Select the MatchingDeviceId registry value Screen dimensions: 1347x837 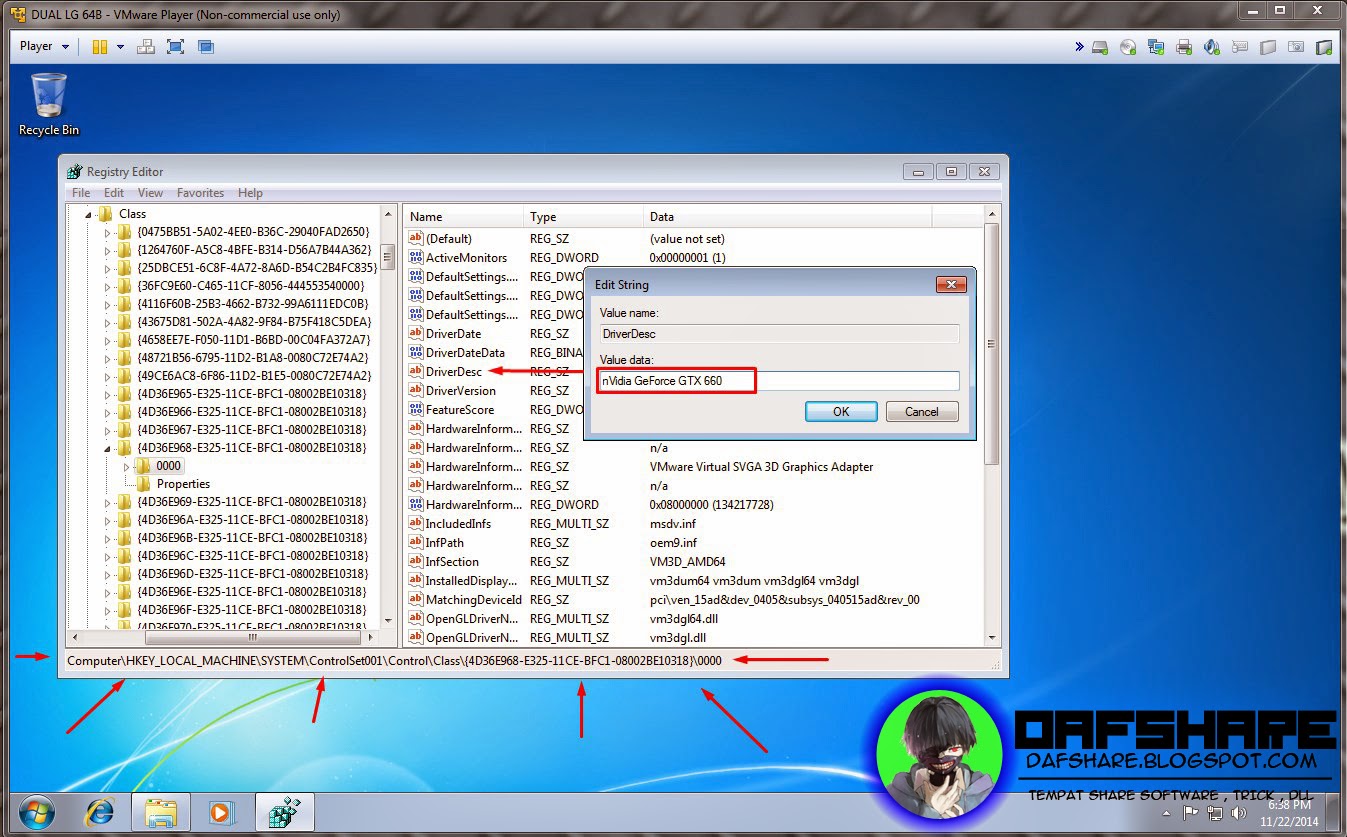(474, 600)
